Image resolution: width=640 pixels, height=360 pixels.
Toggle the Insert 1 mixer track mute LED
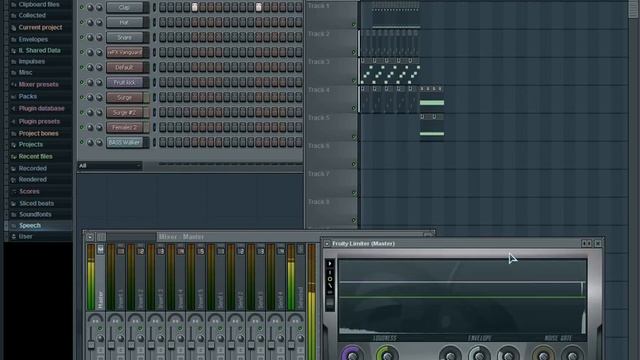pyautogui.click(x=120, y=328)
